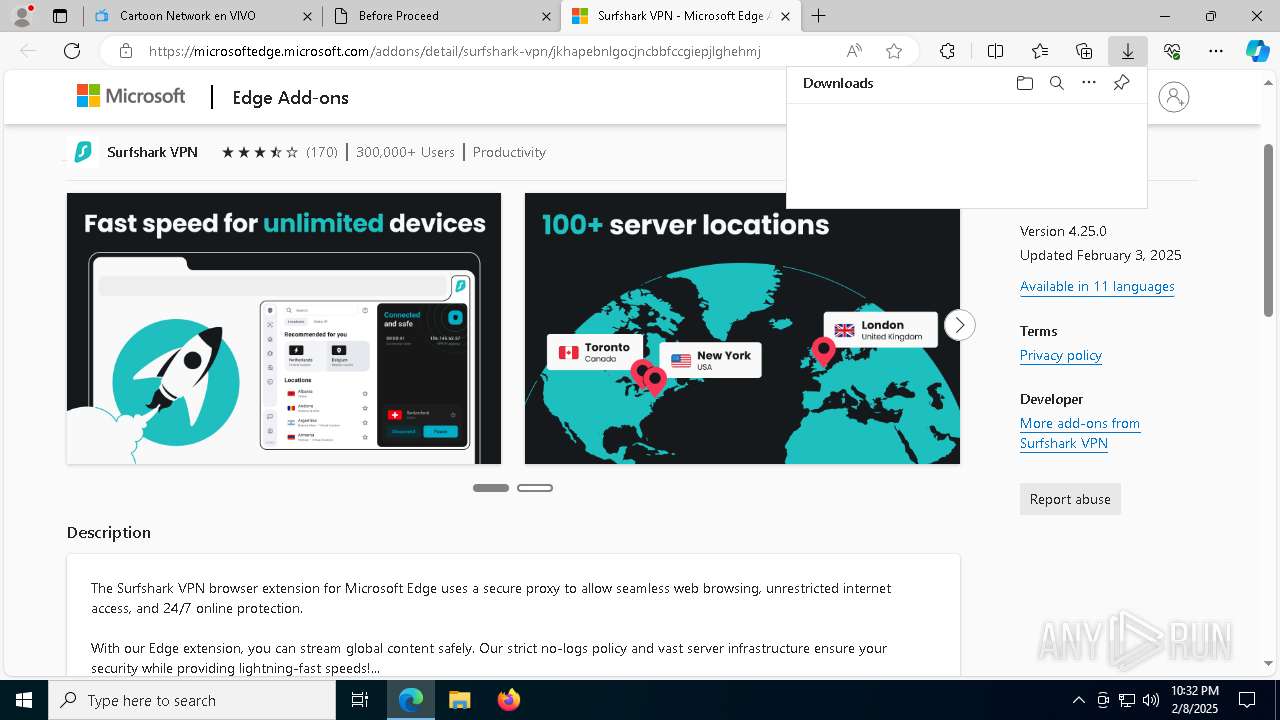Close the Before Proceed tab
This screenshot has width=1280, height=720.
(x=546, y=16)
